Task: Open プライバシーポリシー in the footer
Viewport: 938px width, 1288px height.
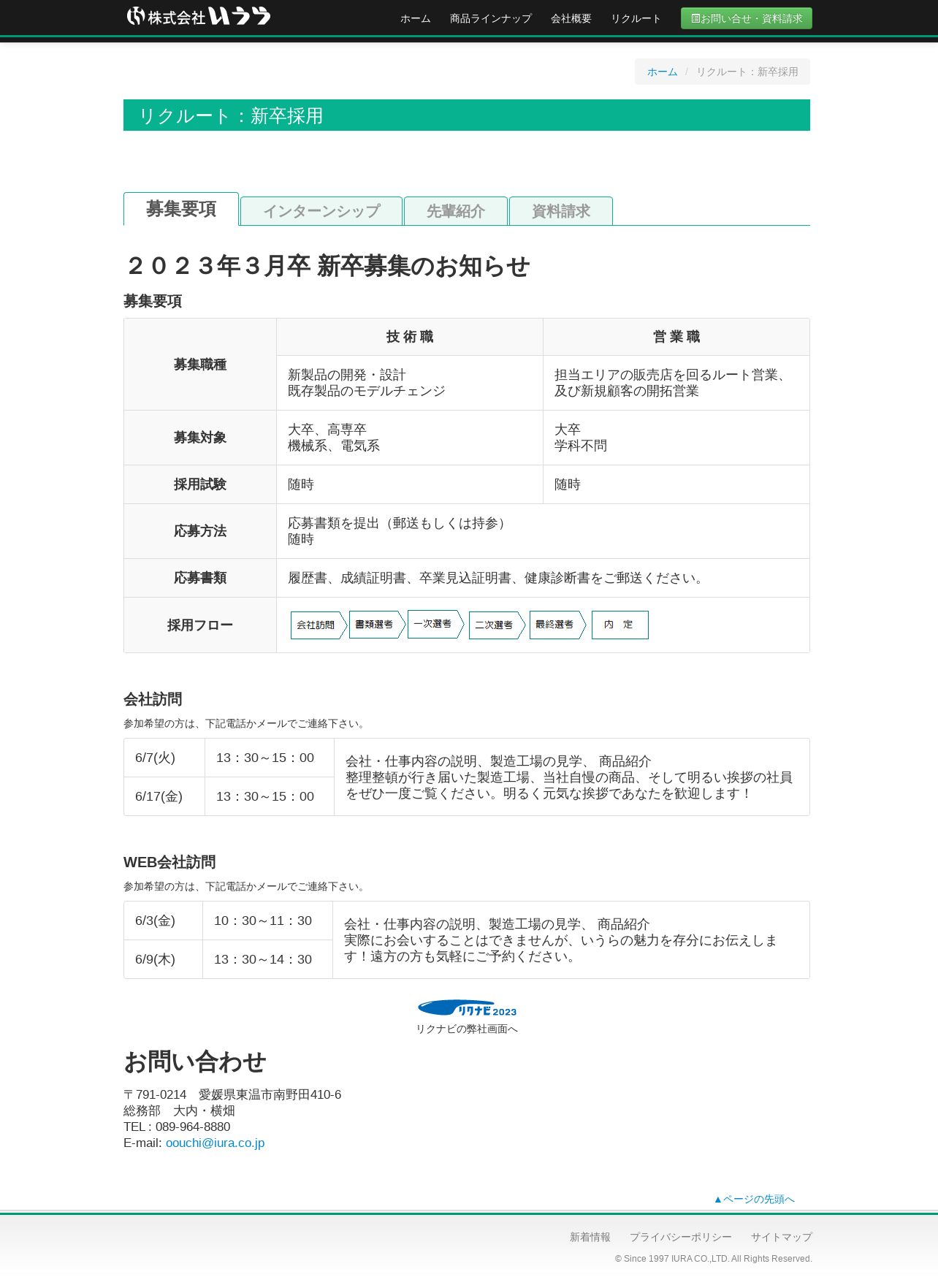Action: point(680,1237)
